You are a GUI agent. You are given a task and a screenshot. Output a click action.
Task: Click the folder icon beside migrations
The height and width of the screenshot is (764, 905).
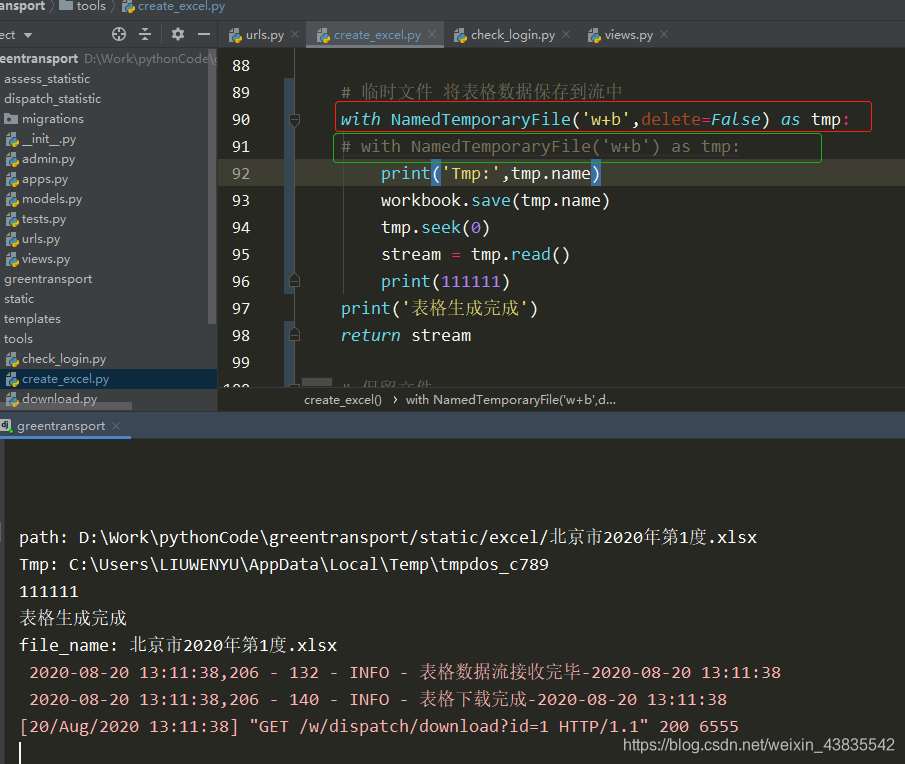tap(11, 119)
